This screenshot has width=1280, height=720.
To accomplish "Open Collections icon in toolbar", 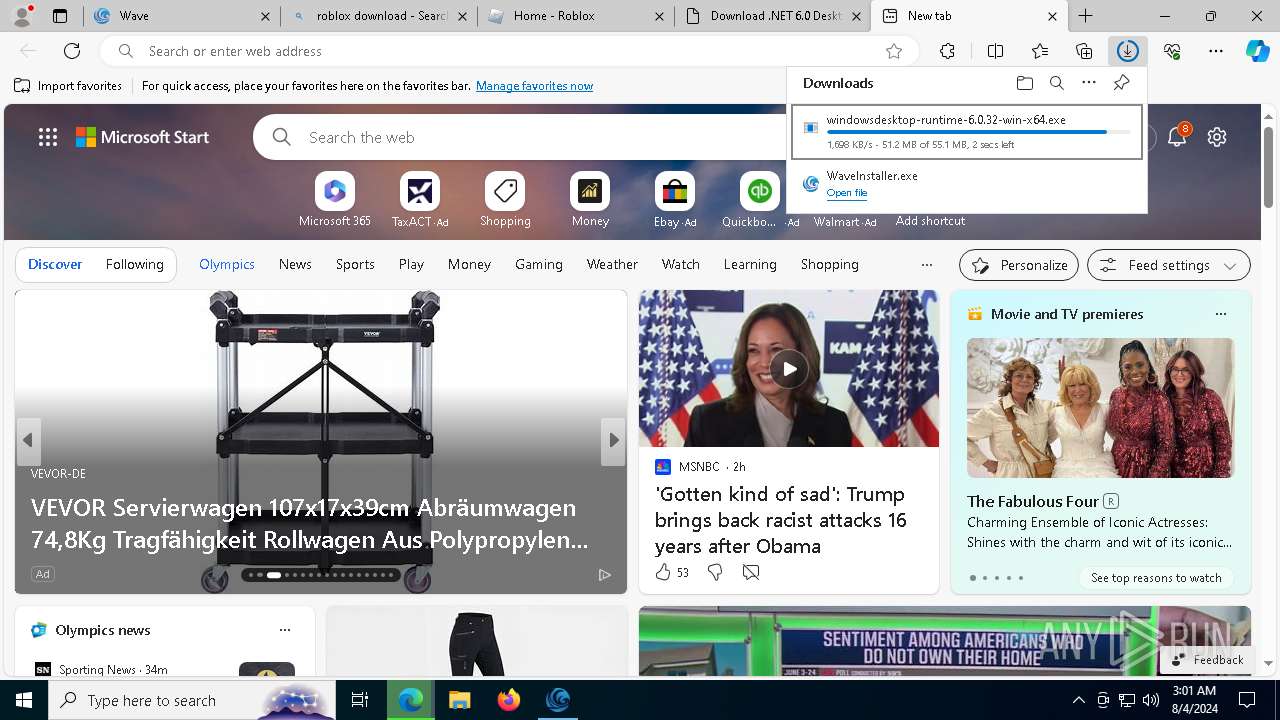I will pos(1084,51).
